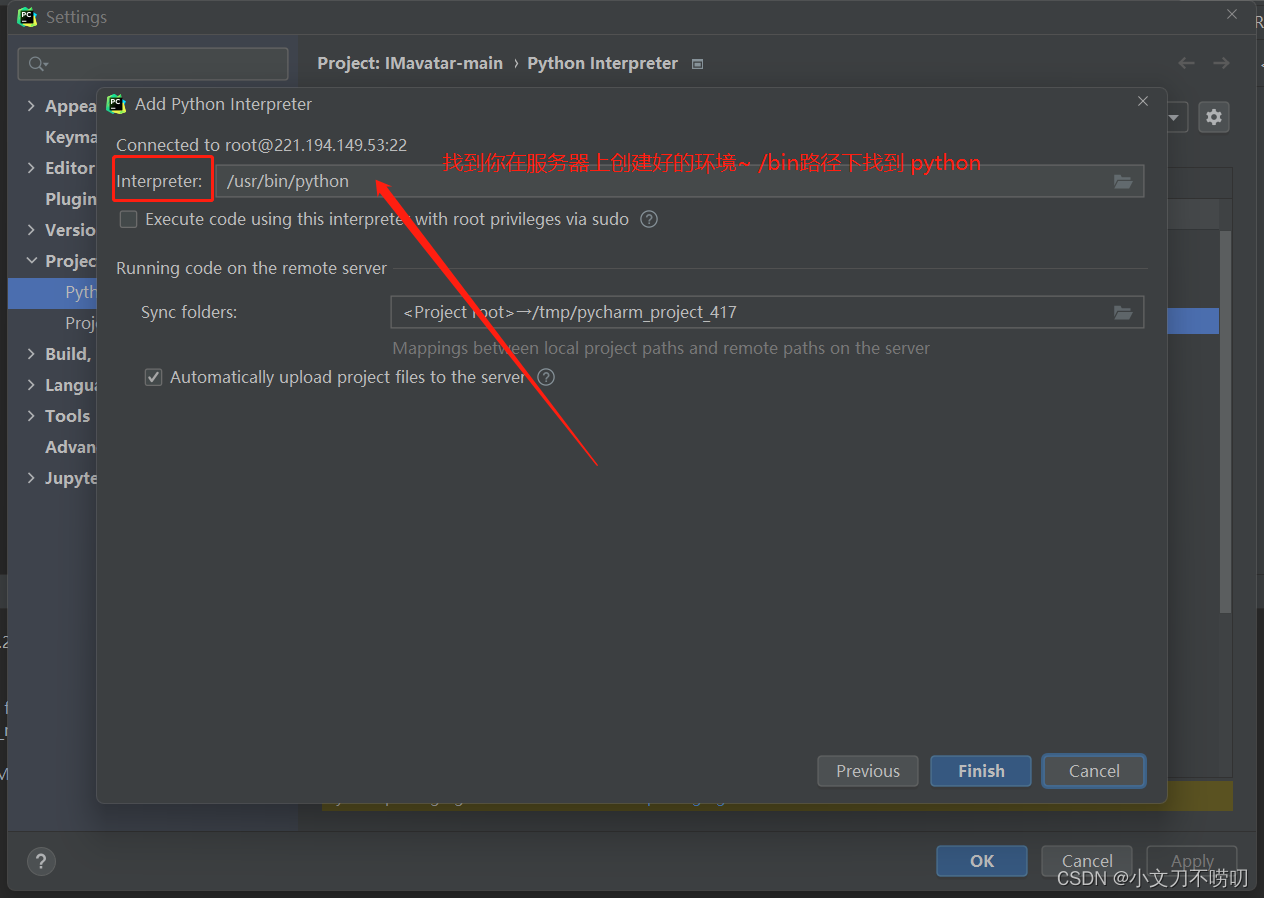Expand the Build, Execution settings category
The width and height of the screenshot is (1264, 898).
tap(31, 354)
